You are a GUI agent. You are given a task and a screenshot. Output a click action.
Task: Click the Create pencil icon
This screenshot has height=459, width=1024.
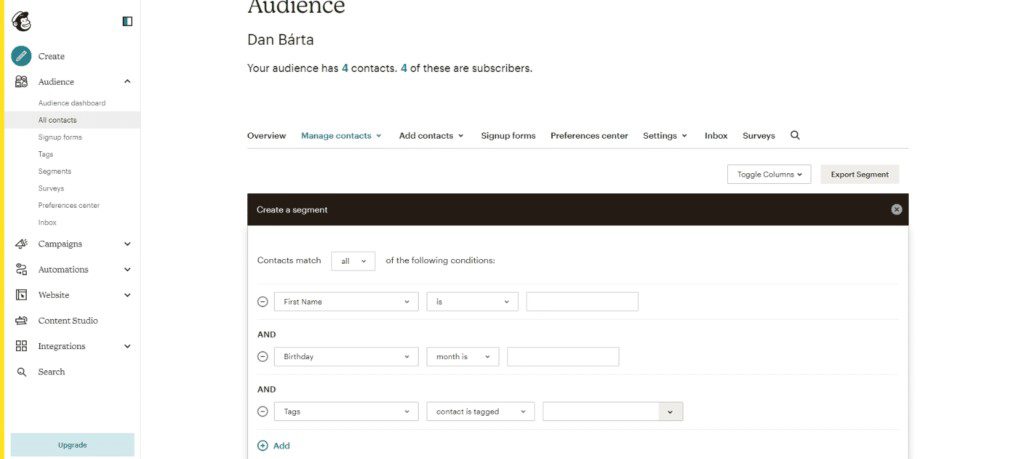(21, 56)
